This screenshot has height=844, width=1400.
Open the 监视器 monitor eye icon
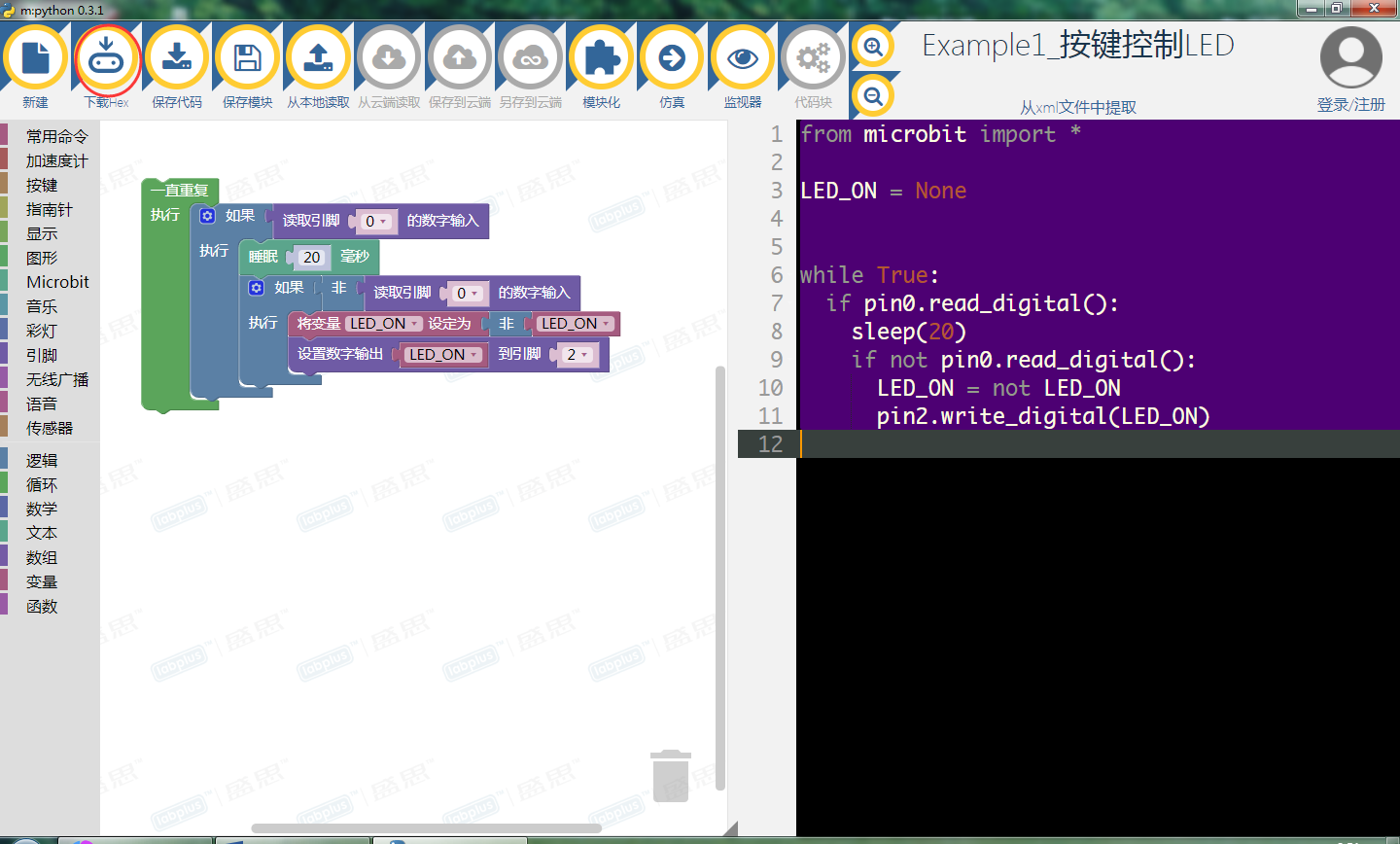(x=742, y=56)
